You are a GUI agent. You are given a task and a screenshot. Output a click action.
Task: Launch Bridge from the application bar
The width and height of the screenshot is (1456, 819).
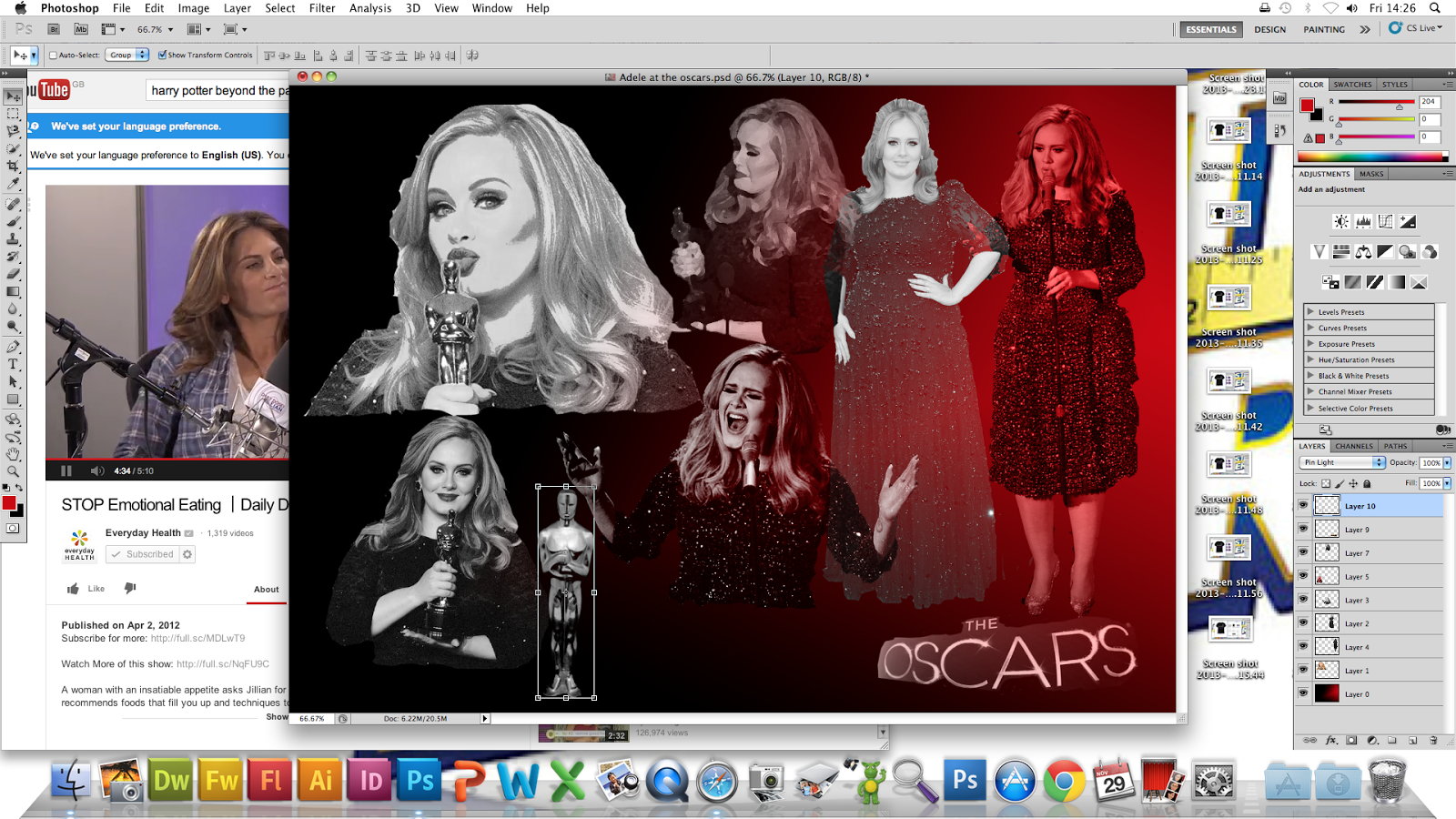coord(54,29)
